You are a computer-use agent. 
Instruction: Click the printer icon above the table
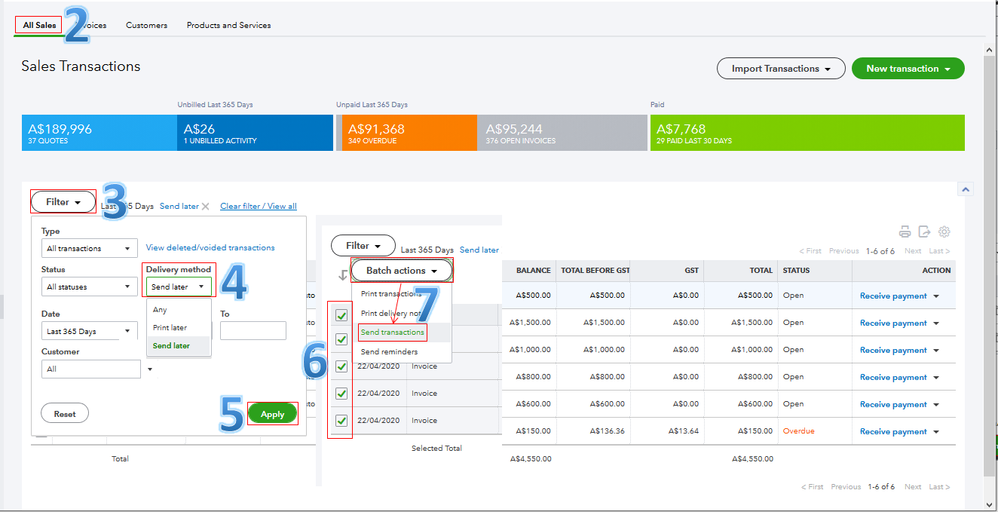pyautogui.click(x=904, y=232)
